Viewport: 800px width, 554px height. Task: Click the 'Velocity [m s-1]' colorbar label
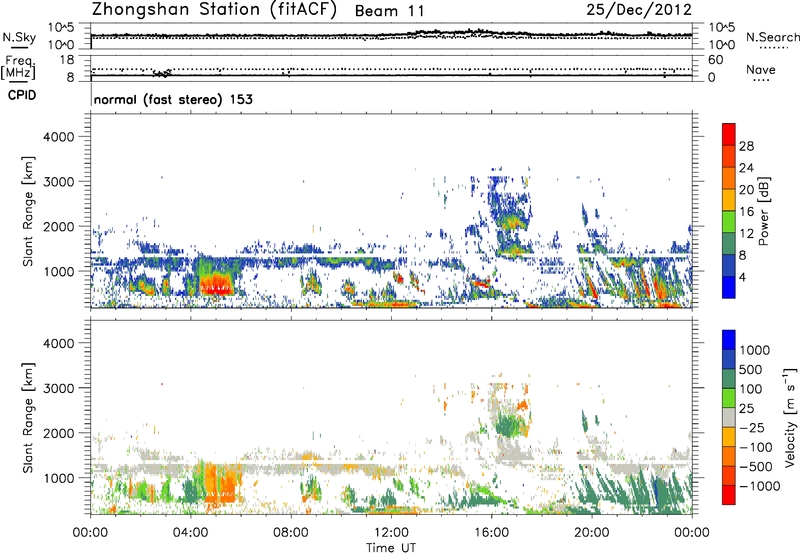tap(791, 416)
